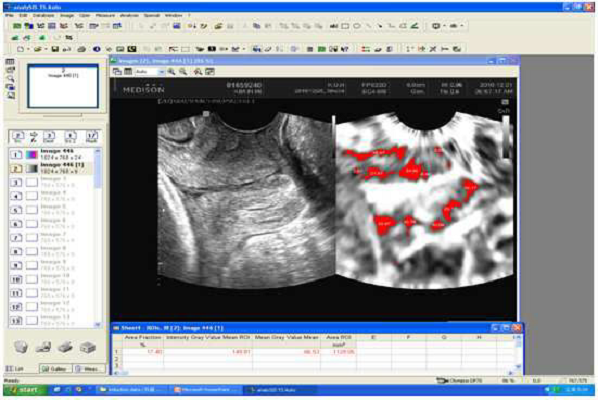Click the printer icon in the toolbar
Screen dimensions: 598x400
click(x=82, y=49)
